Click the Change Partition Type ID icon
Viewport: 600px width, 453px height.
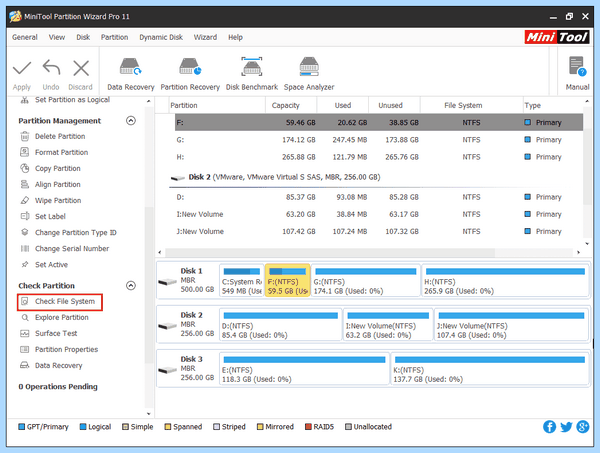point(24,233)
